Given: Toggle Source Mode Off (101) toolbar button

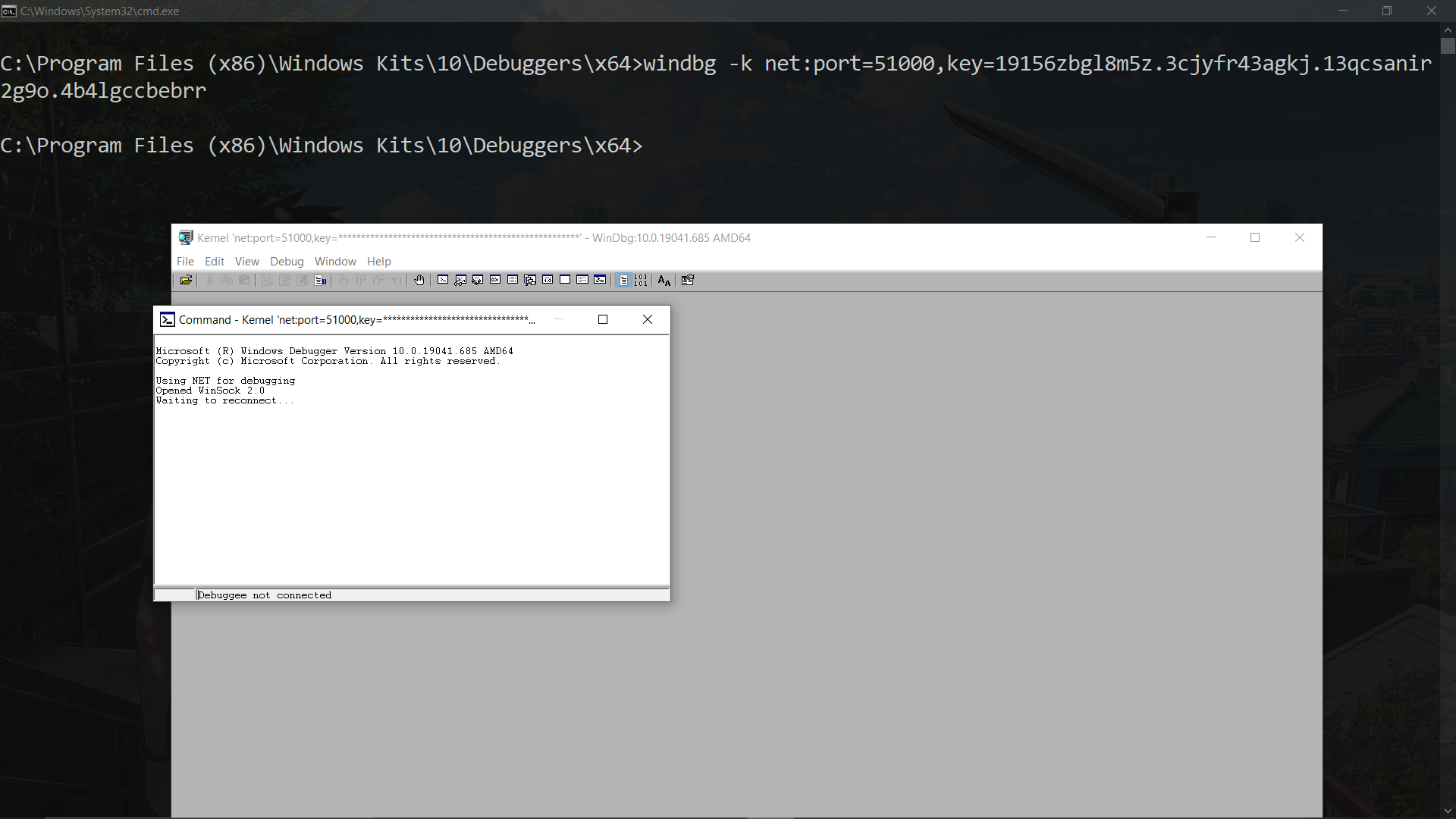Looking at the screenshot, I should coord(641,281).
